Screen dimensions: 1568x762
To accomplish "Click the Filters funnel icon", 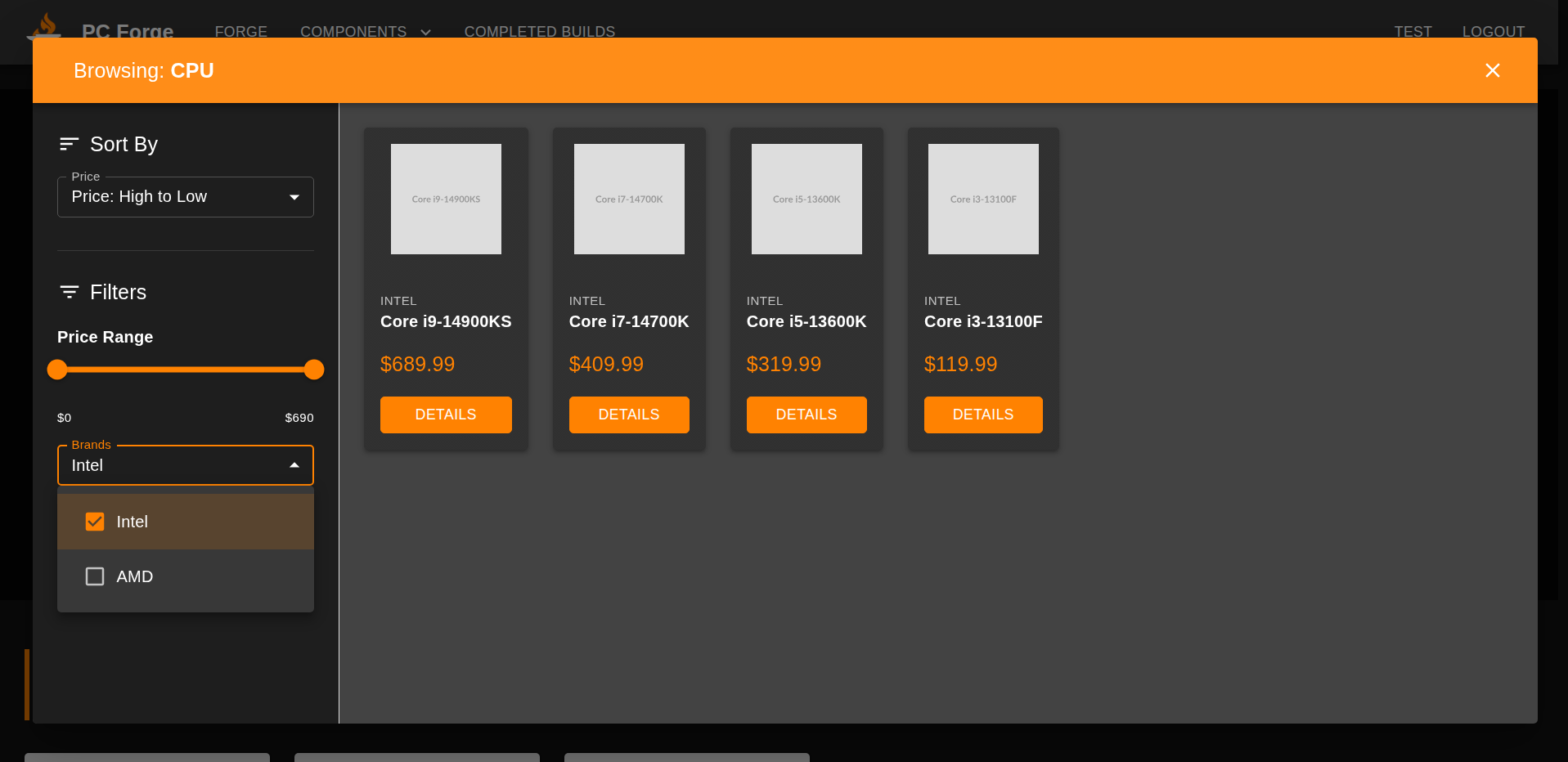I will point(69,292).
